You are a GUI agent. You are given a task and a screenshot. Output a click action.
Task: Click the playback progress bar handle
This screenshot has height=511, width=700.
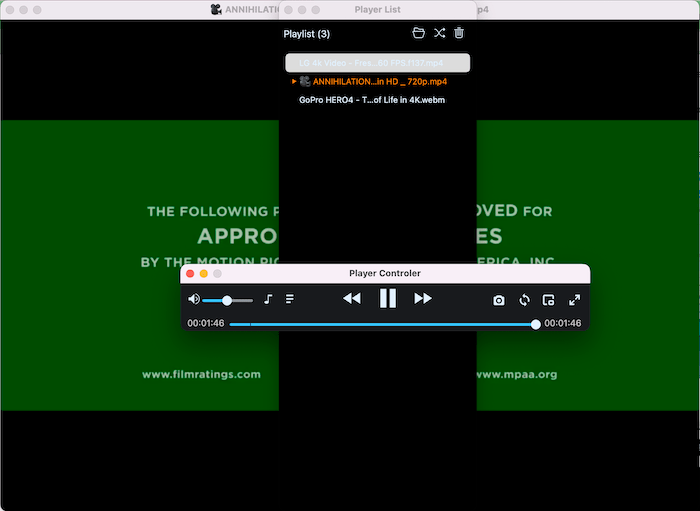tap(536, 324)
